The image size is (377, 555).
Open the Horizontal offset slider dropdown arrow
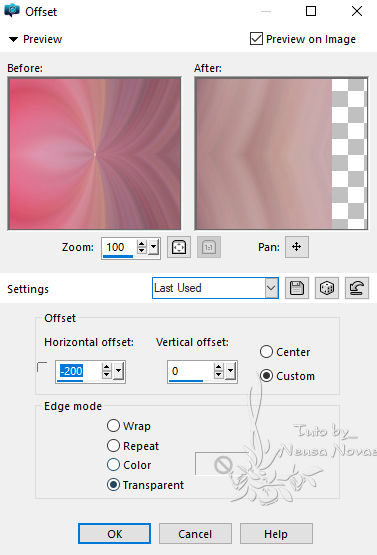coord(118,371)
